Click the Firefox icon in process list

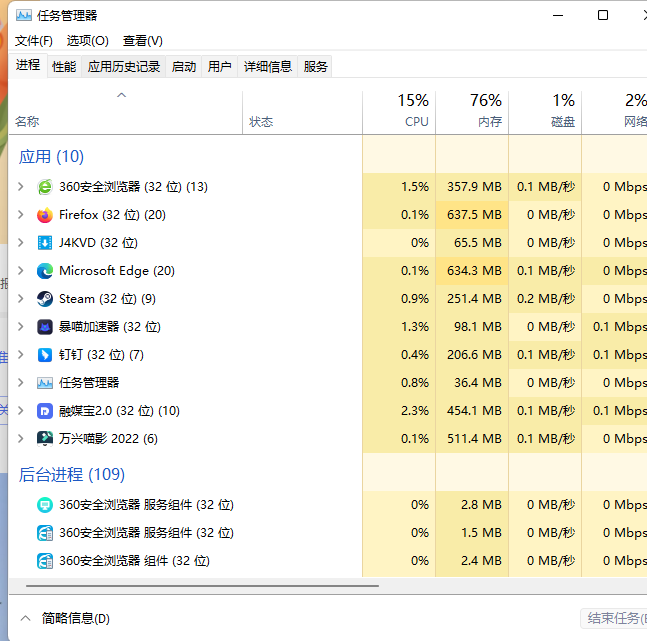(45, 215)
